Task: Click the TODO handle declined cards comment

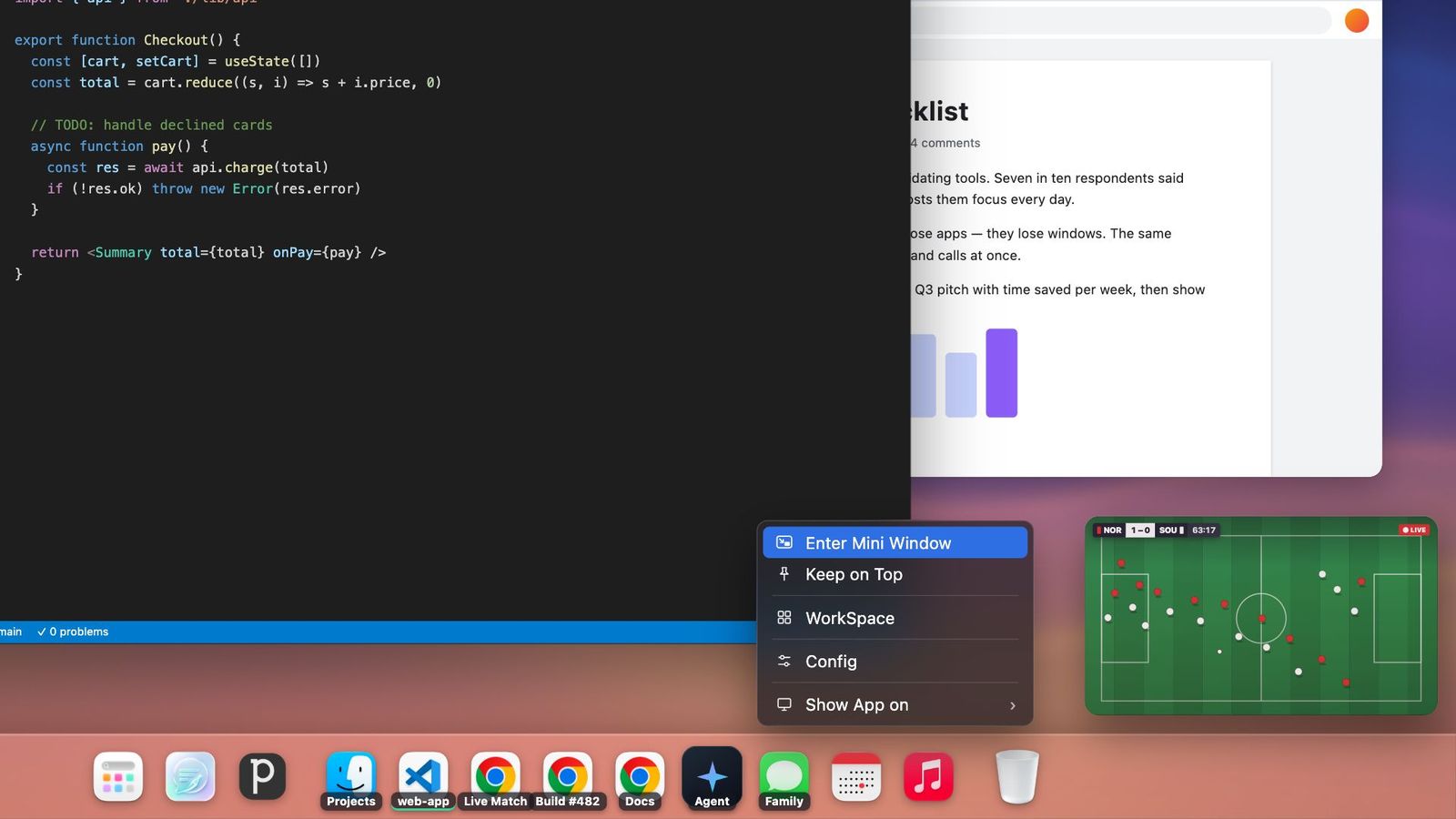Action: click(x=151, y=125)
